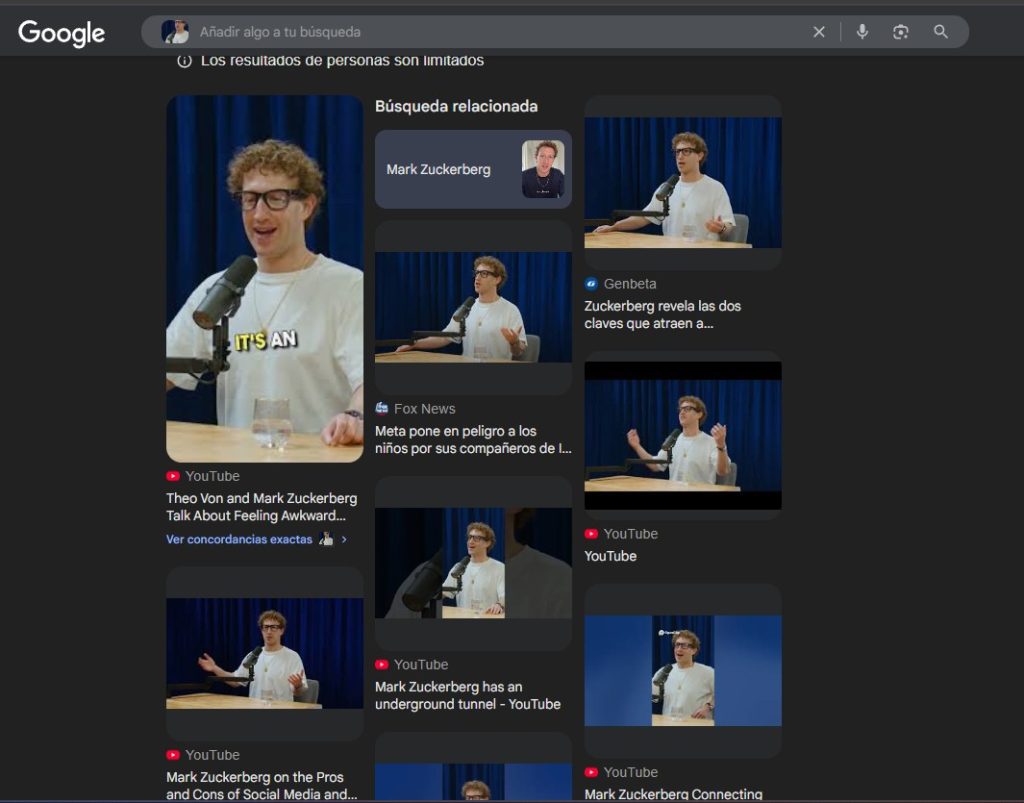This screenshot has width=1024, height=803.
Task: Click 'Los resultados de personas son limitados' text
Action: 342,61
